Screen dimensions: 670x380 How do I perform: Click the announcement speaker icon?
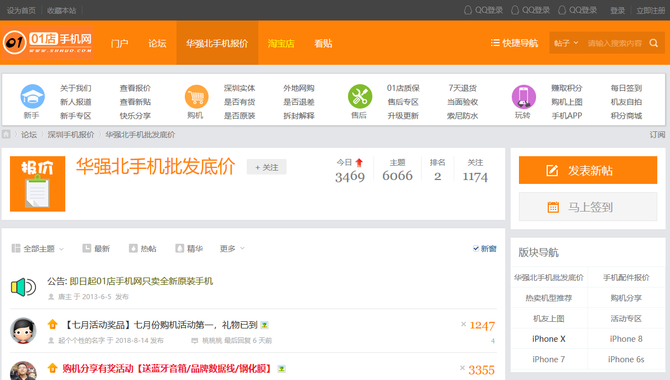tap(23, 287)
